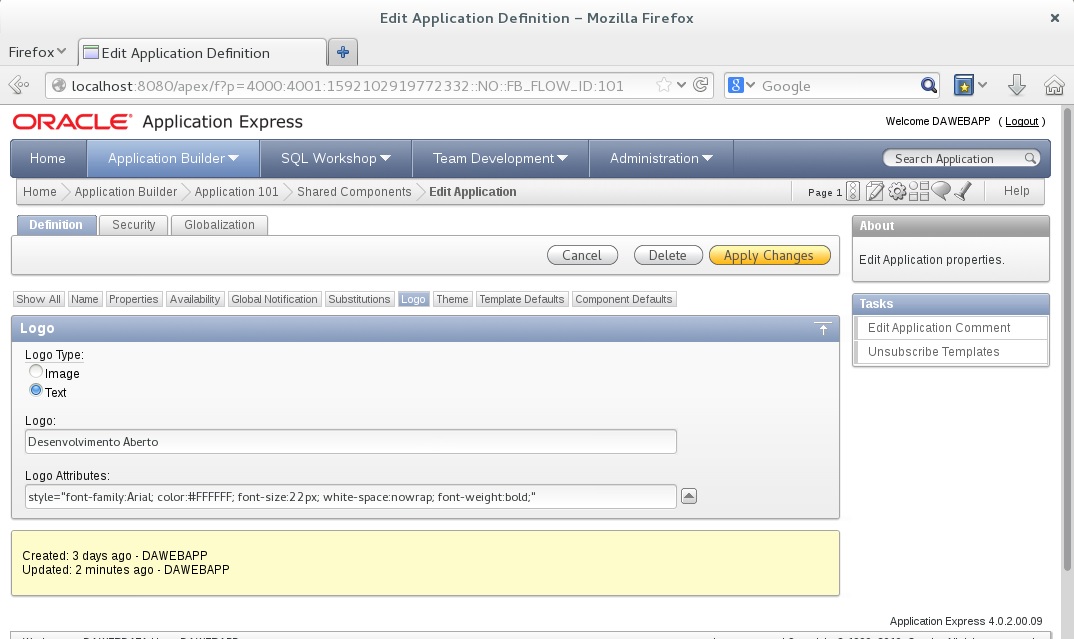Click the Apply Changes button
The image size is (1074, 639).
[768, 256]
